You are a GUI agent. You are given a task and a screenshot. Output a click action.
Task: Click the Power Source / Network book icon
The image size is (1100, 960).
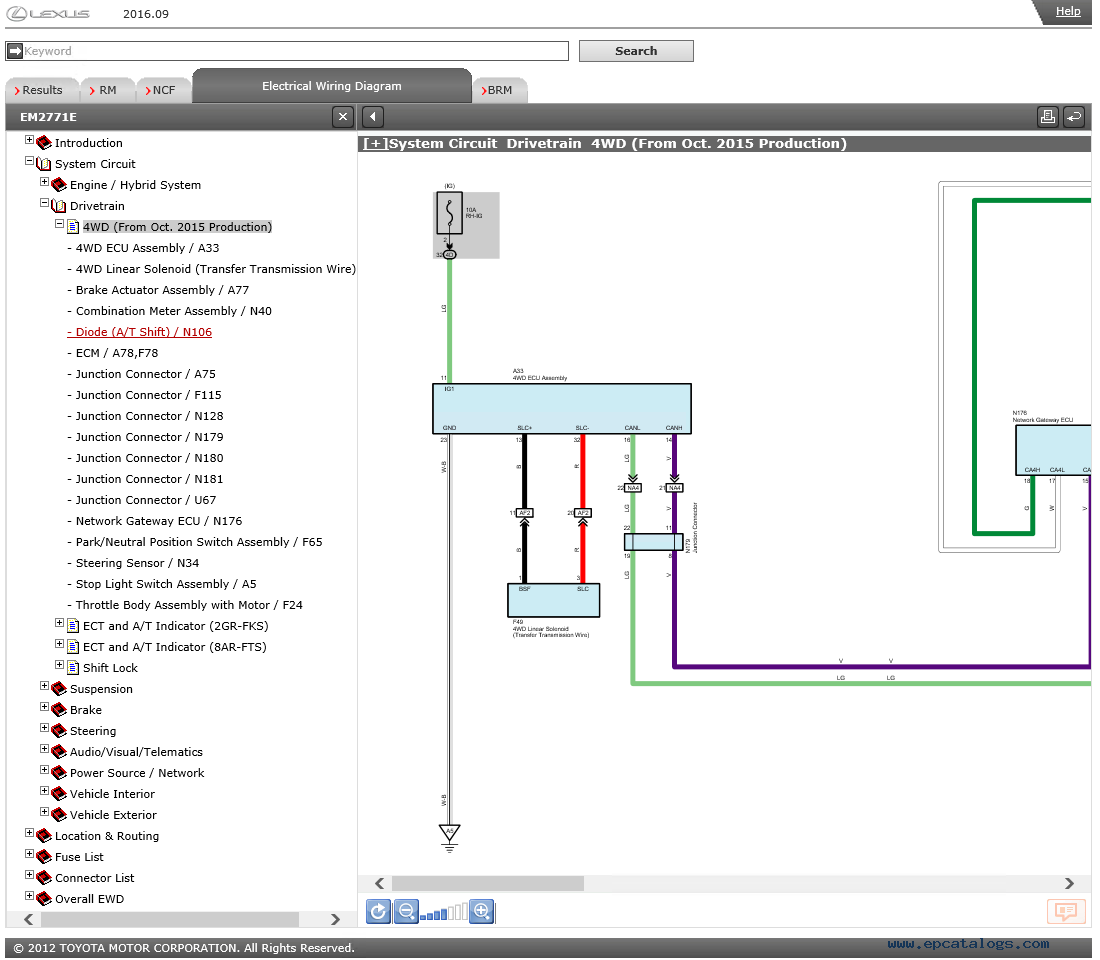click(x=59, y=773)
